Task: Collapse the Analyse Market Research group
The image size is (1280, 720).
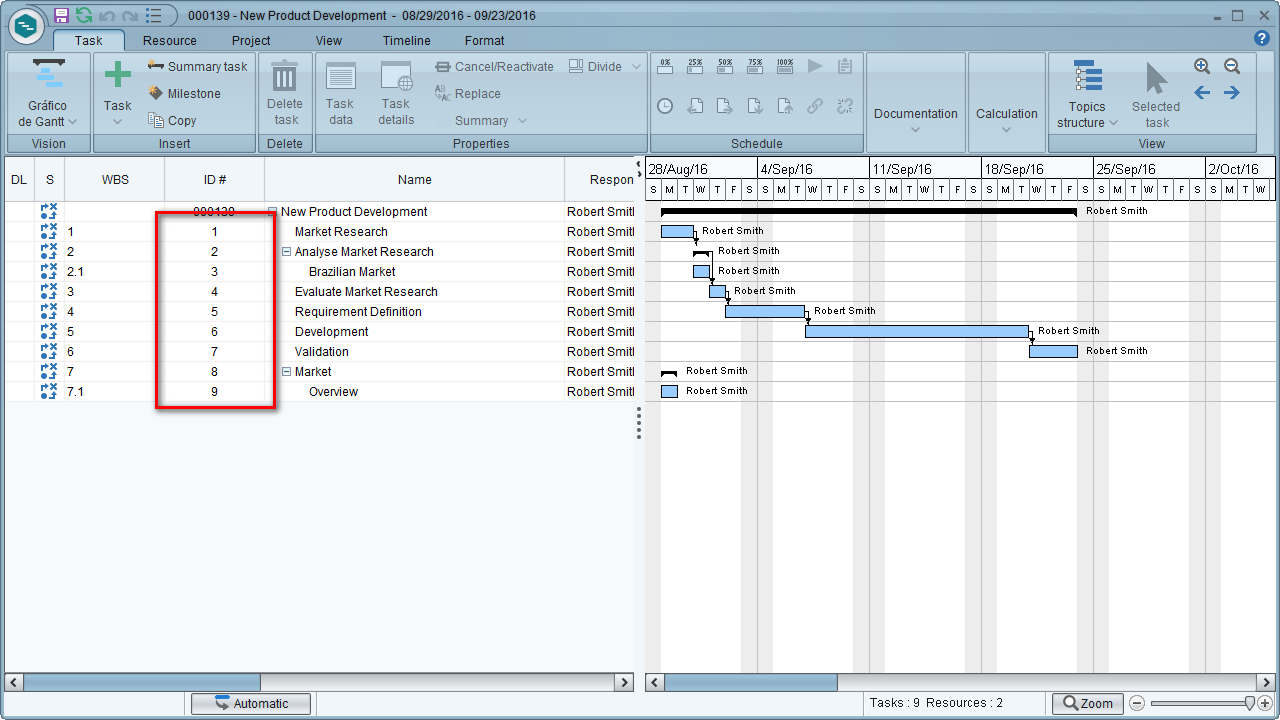Action: (287, 252)
